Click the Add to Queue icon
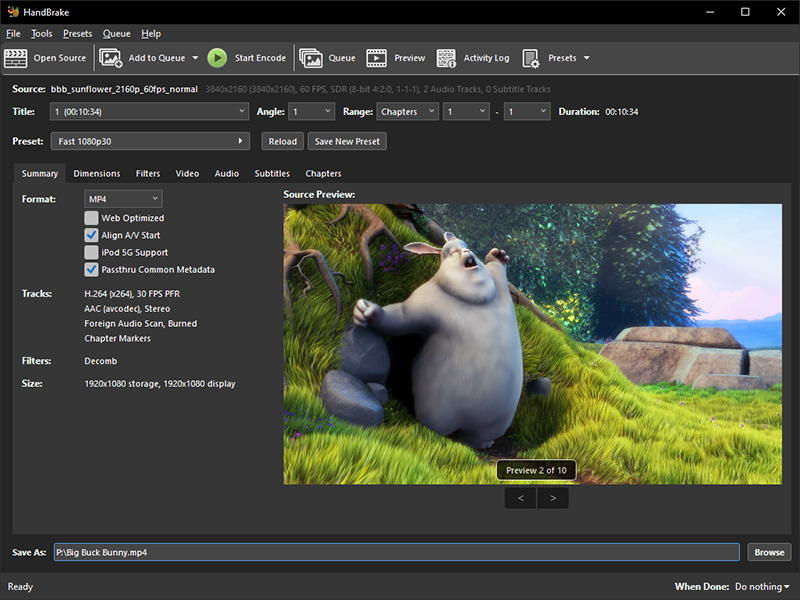This screenshot has width=800, height=600. point(110,58)
